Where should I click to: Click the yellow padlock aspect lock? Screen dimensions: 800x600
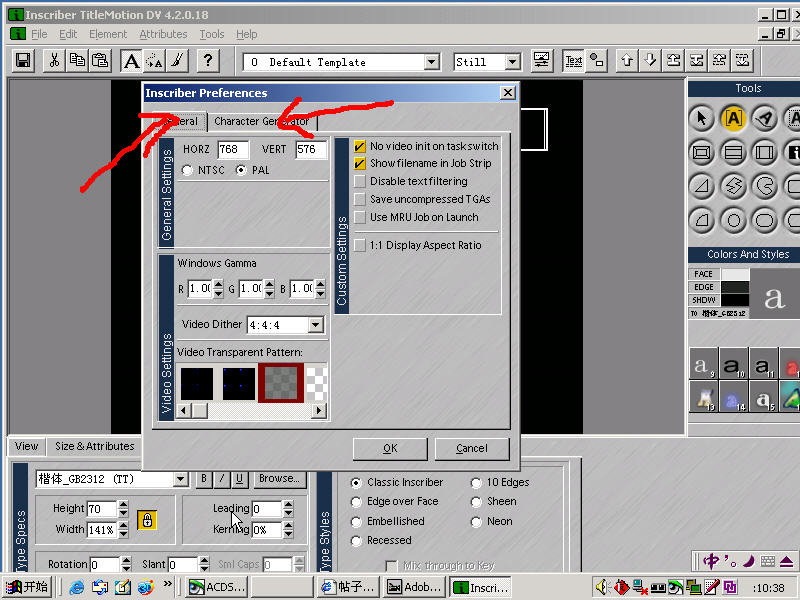click(x=147, y=519)
